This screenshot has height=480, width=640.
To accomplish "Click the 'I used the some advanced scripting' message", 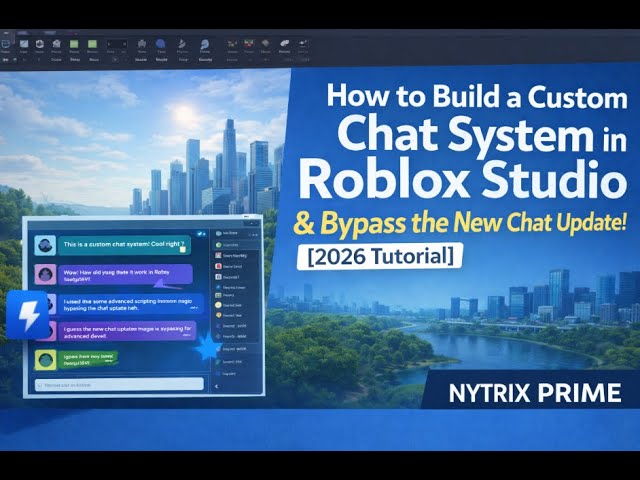I will (131, 304).
